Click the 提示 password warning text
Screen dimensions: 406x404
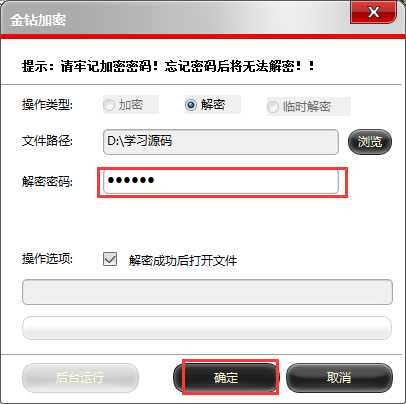click(168, 66)
